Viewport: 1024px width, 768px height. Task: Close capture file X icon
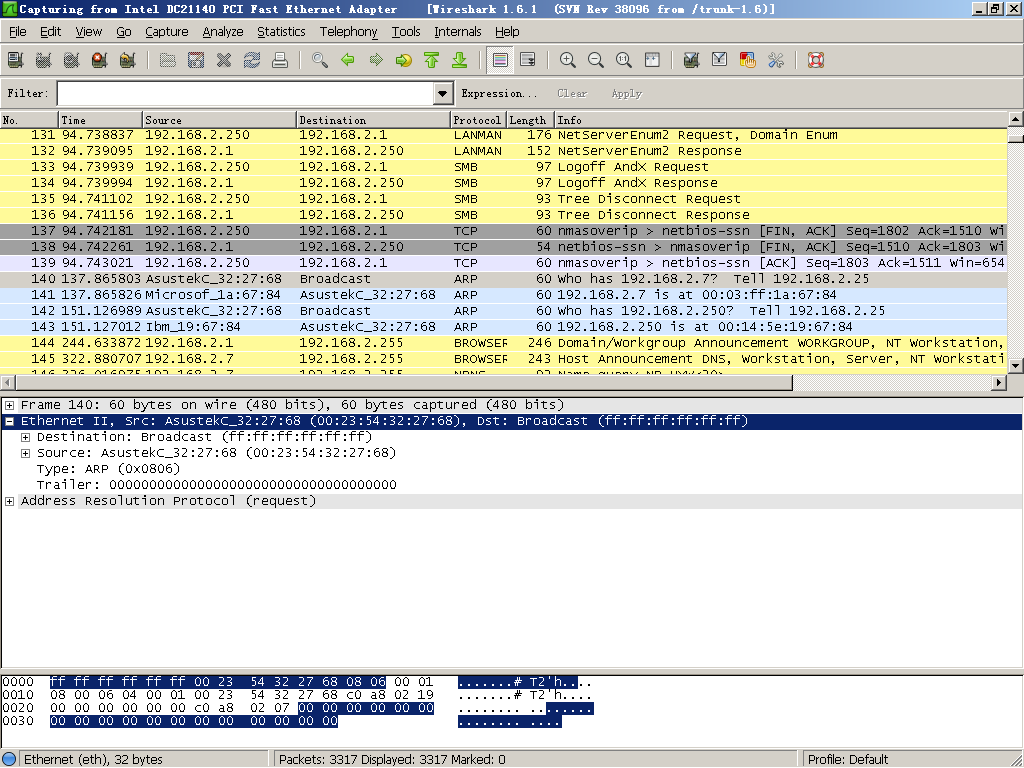[224, 60]
